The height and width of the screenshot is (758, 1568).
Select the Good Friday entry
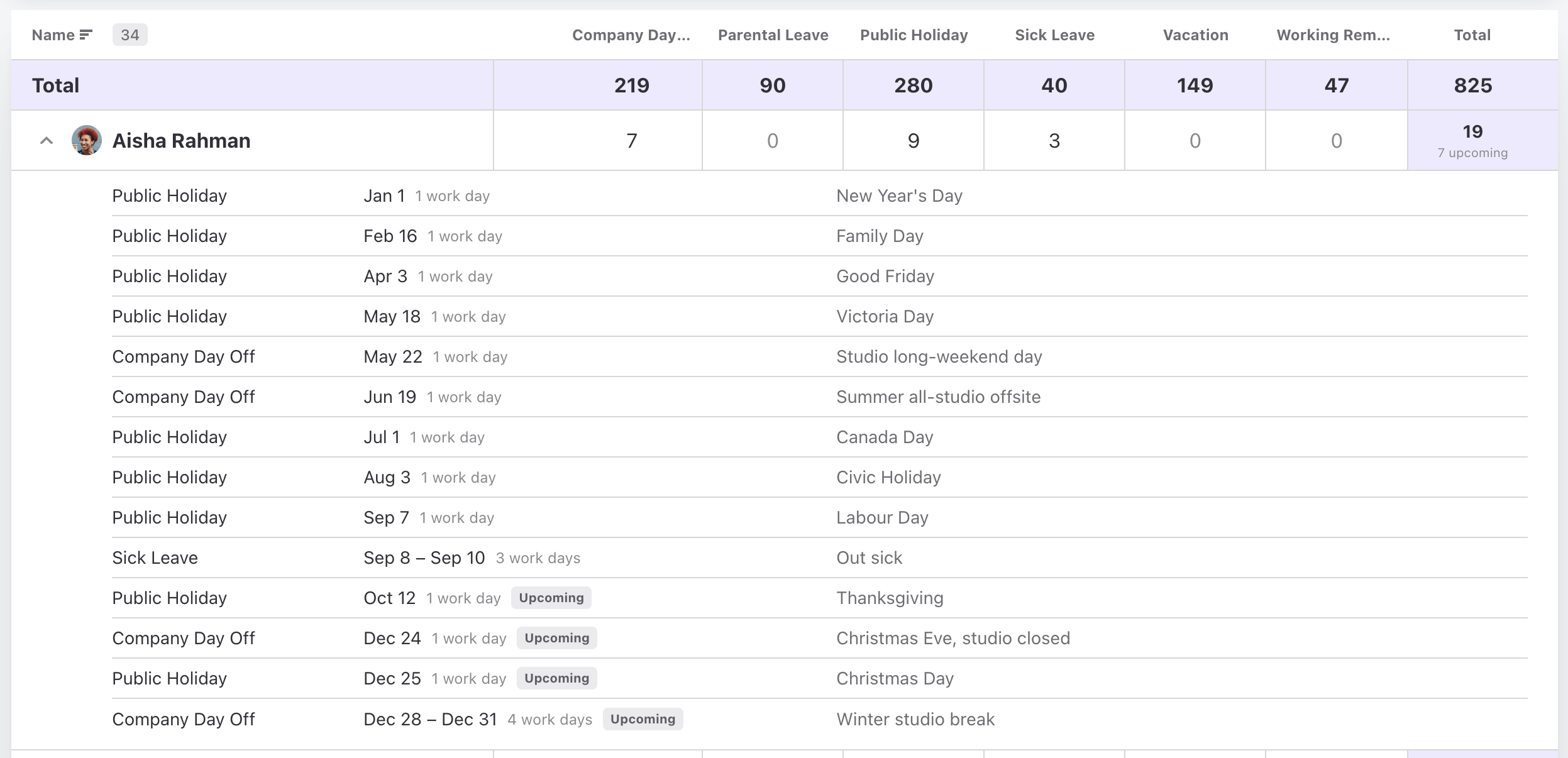pos(820,276)
